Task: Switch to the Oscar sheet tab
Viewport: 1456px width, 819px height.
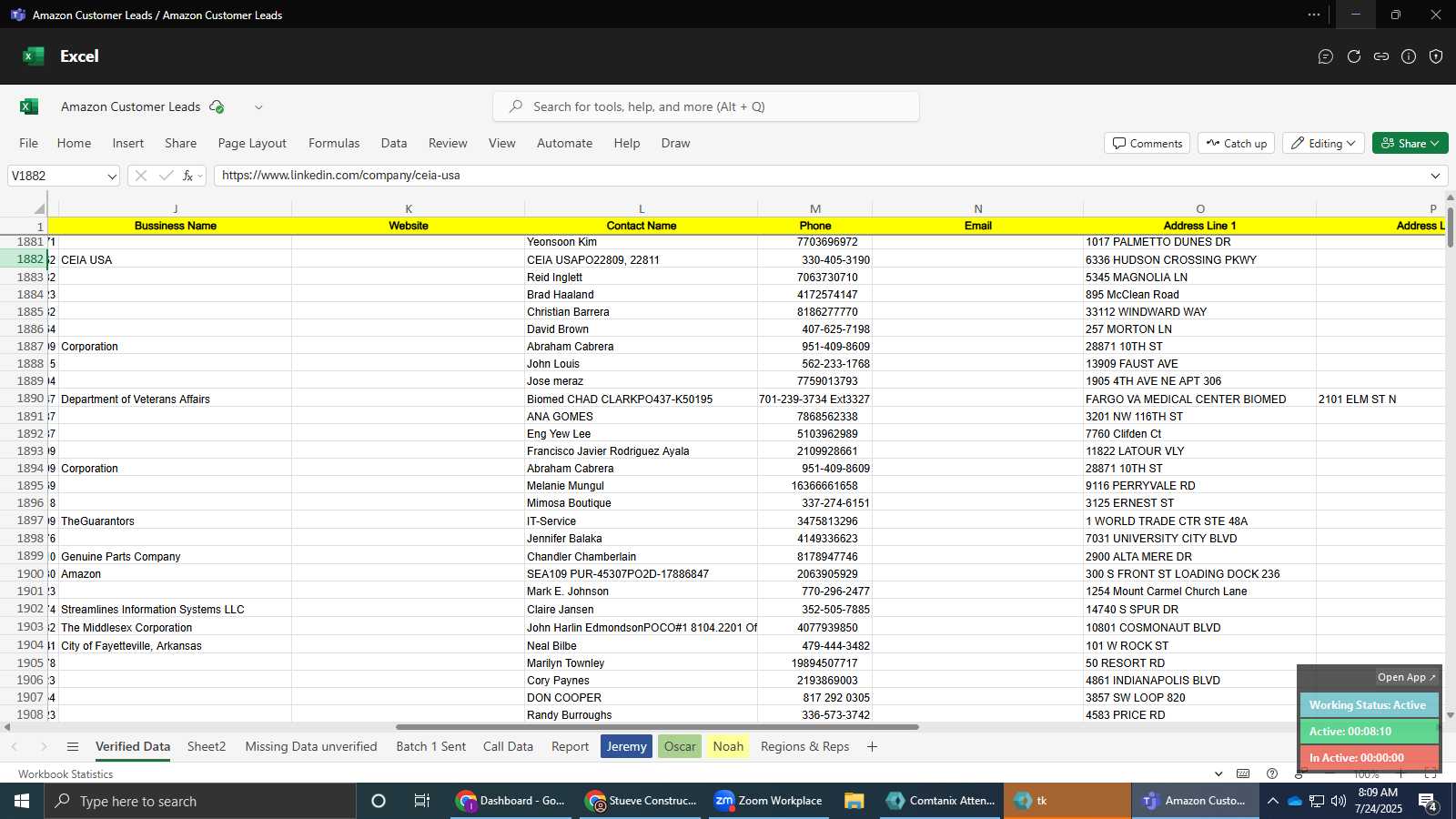Action: [680, 746]
